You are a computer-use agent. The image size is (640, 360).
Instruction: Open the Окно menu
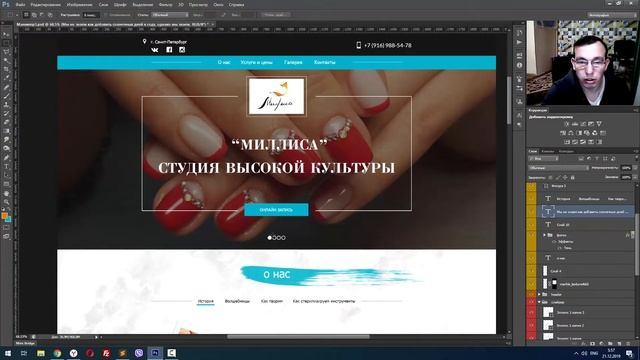coord(218,4)
